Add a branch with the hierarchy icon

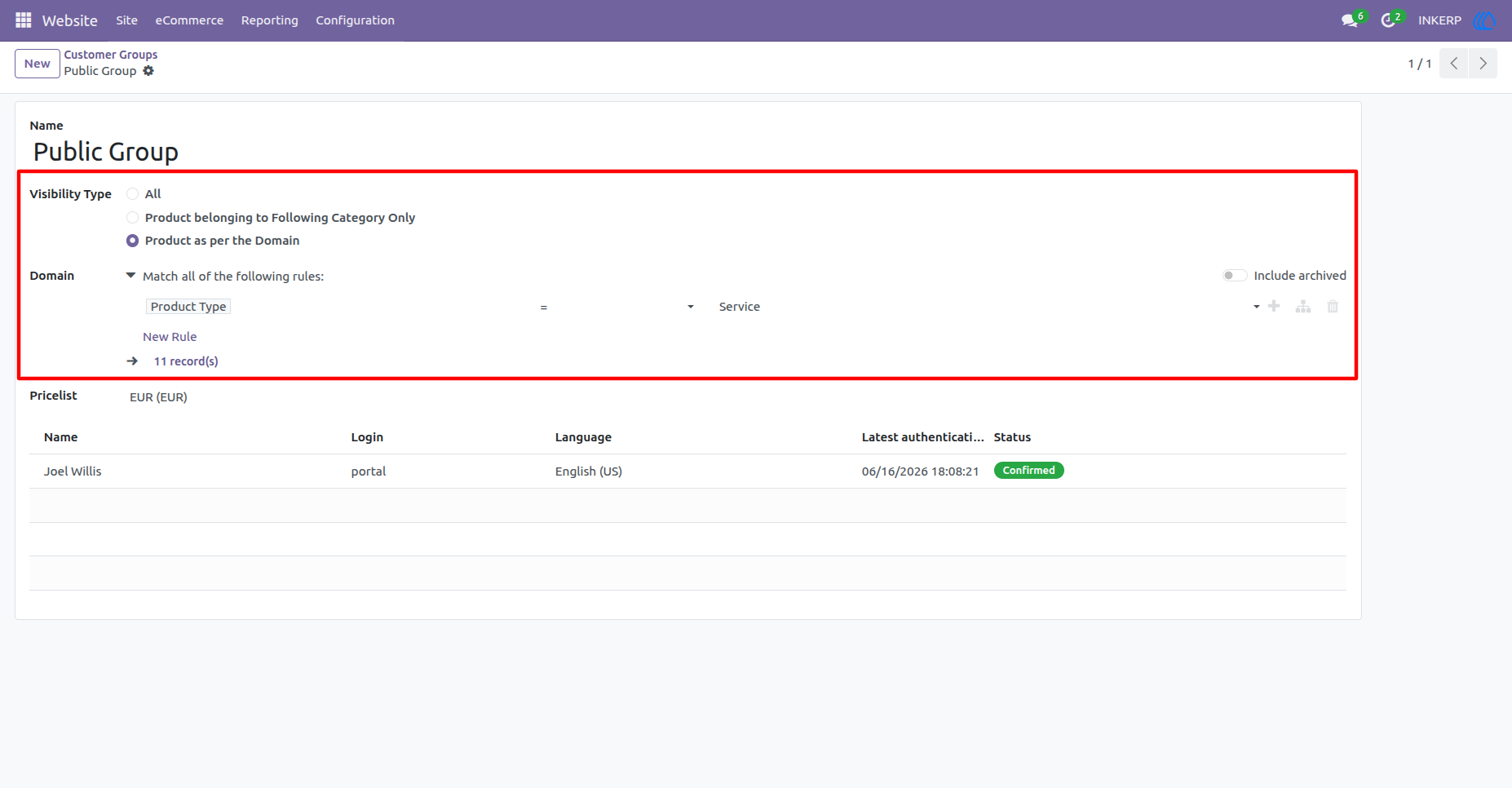[1303, 307]
